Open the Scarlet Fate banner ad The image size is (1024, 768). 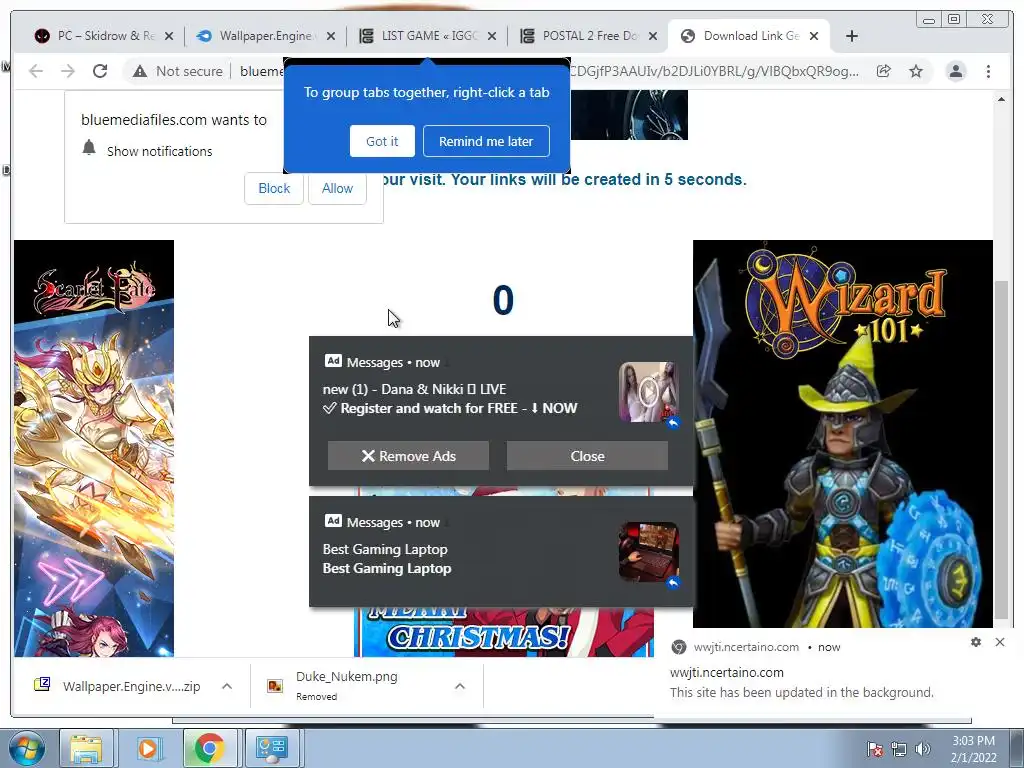[94, 448]
